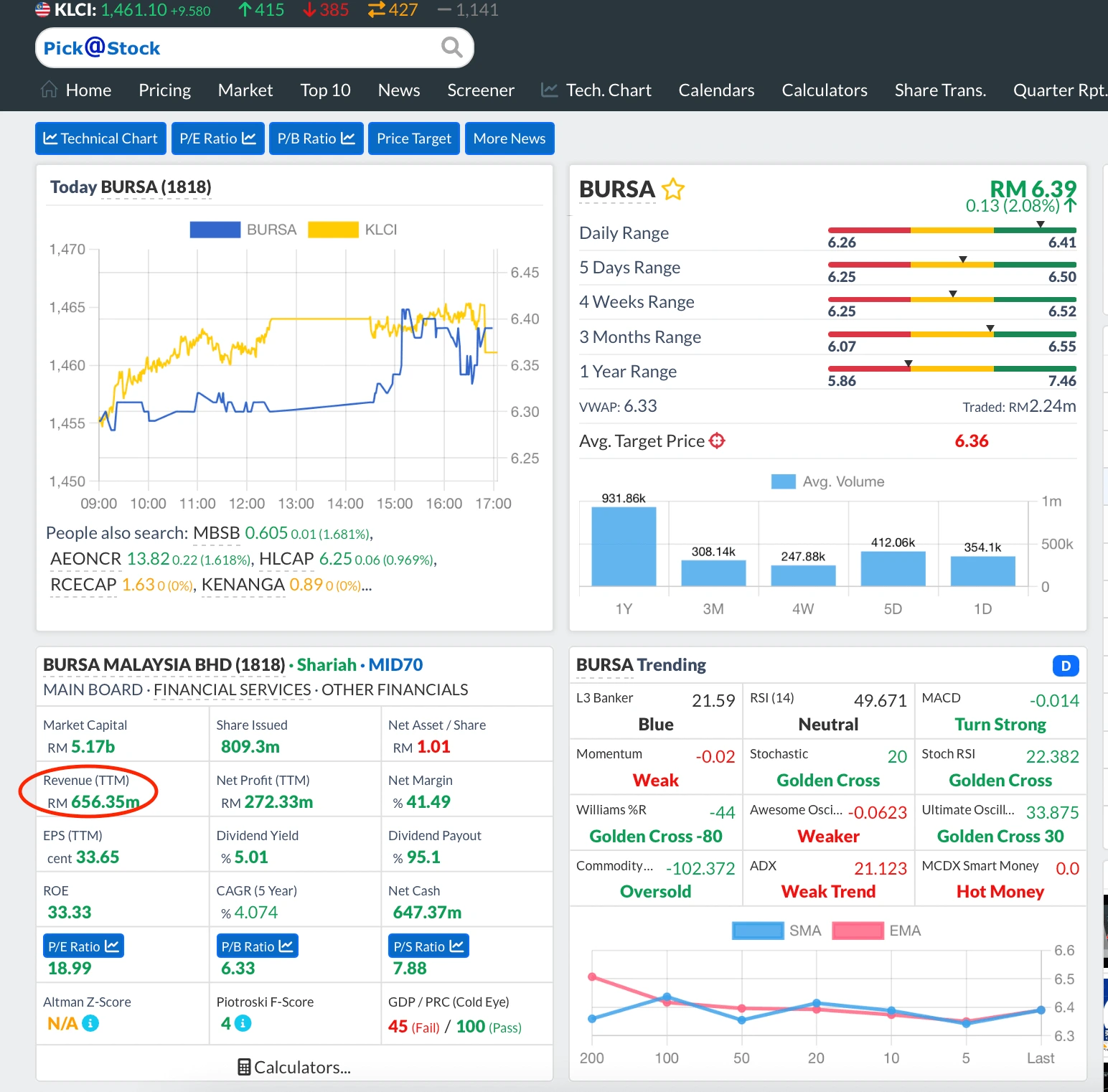Click the Pick@Stock search field
Screen dimensions: 1108x1092
tap(254, 48)
